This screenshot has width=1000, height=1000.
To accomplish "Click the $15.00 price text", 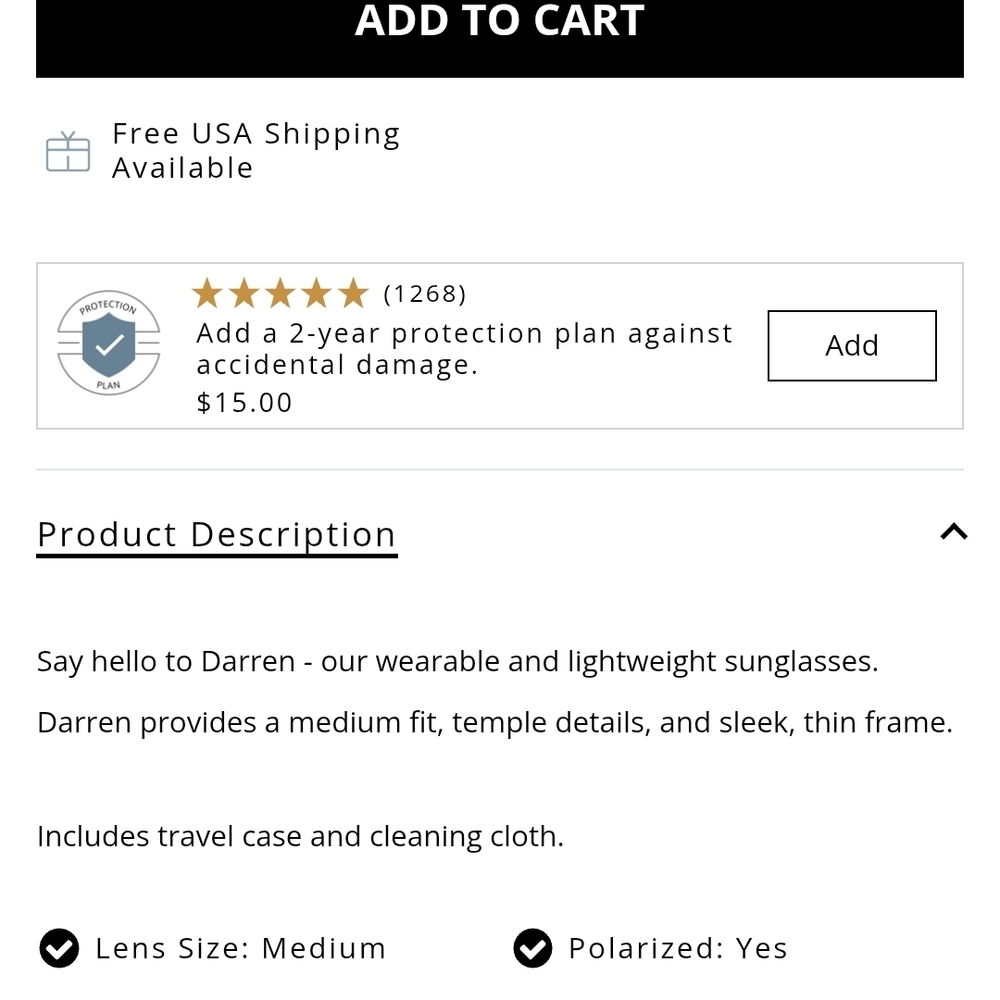I will click(x=243, y=402).
